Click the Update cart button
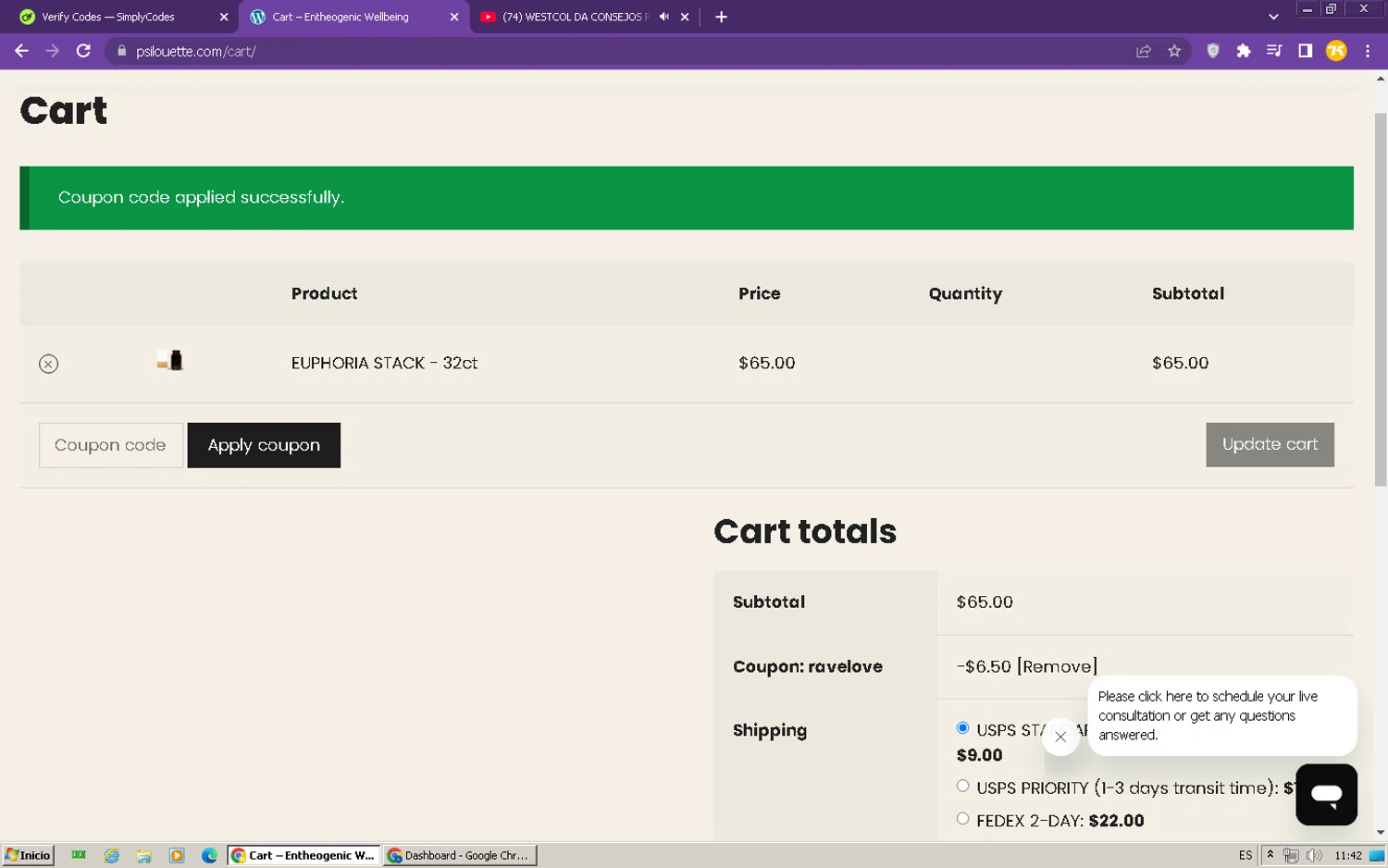 tap(1270, 444)
